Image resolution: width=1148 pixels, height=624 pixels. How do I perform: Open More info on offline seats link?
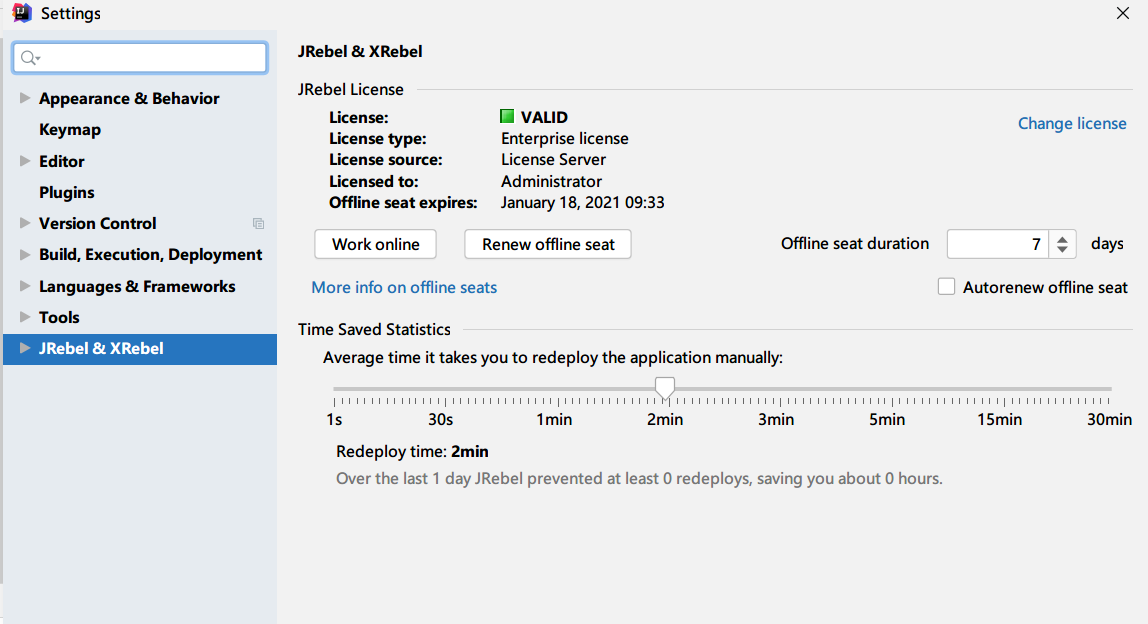pos(404,288)
